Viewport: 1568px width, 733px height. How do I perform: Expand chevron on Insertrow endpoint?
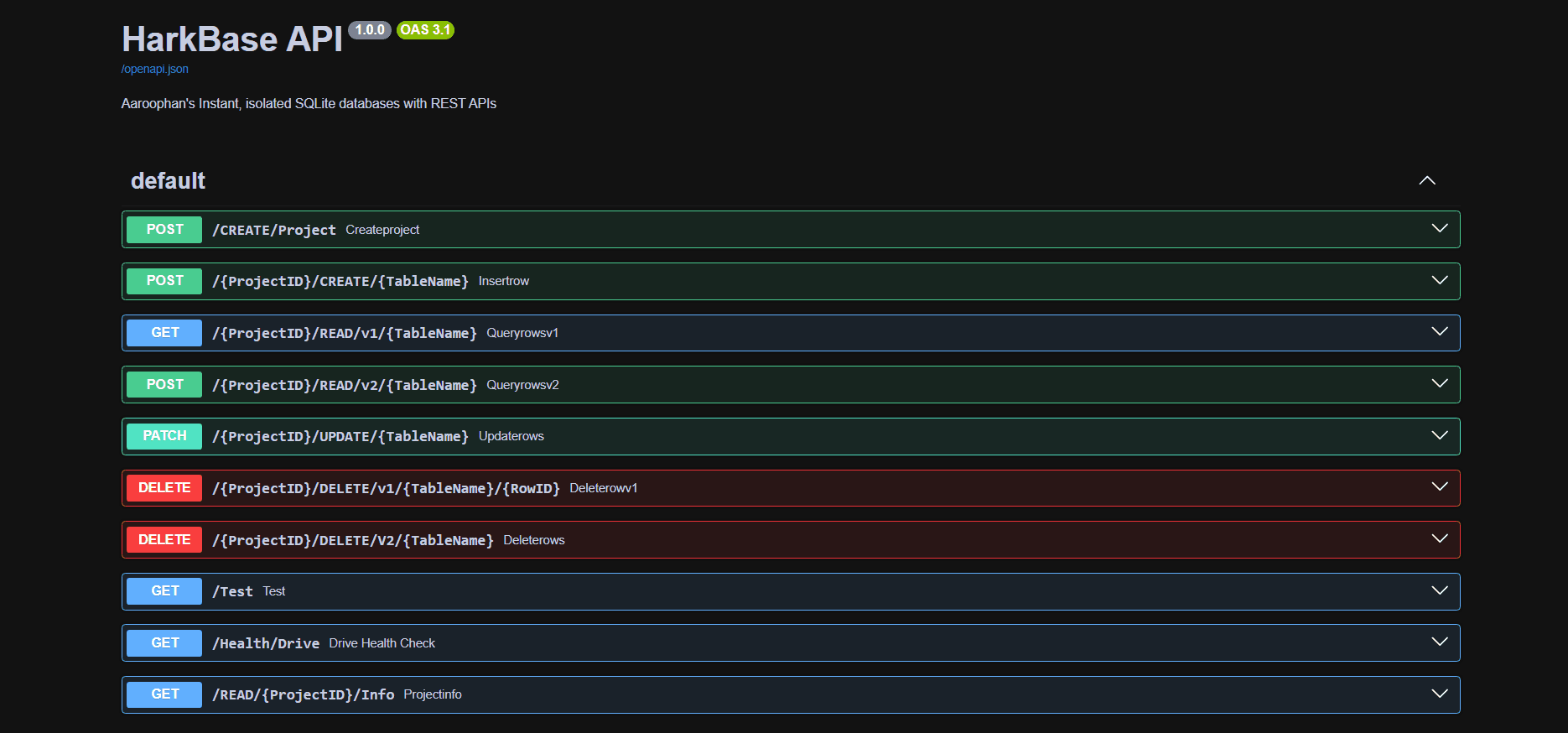coord(1439,281)
